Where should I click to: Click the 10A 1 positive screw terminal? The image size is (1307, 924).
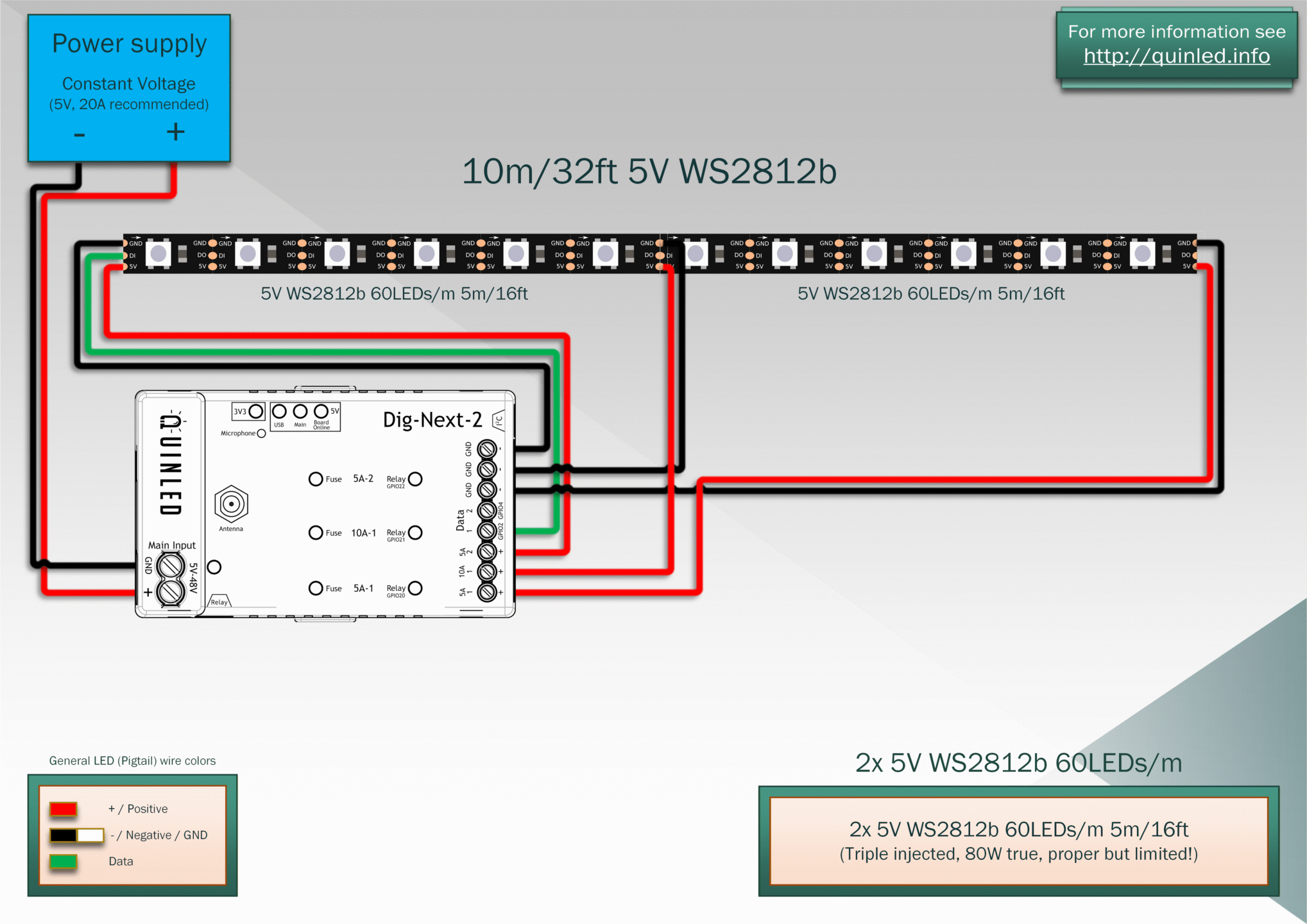[x=487, y=571]
